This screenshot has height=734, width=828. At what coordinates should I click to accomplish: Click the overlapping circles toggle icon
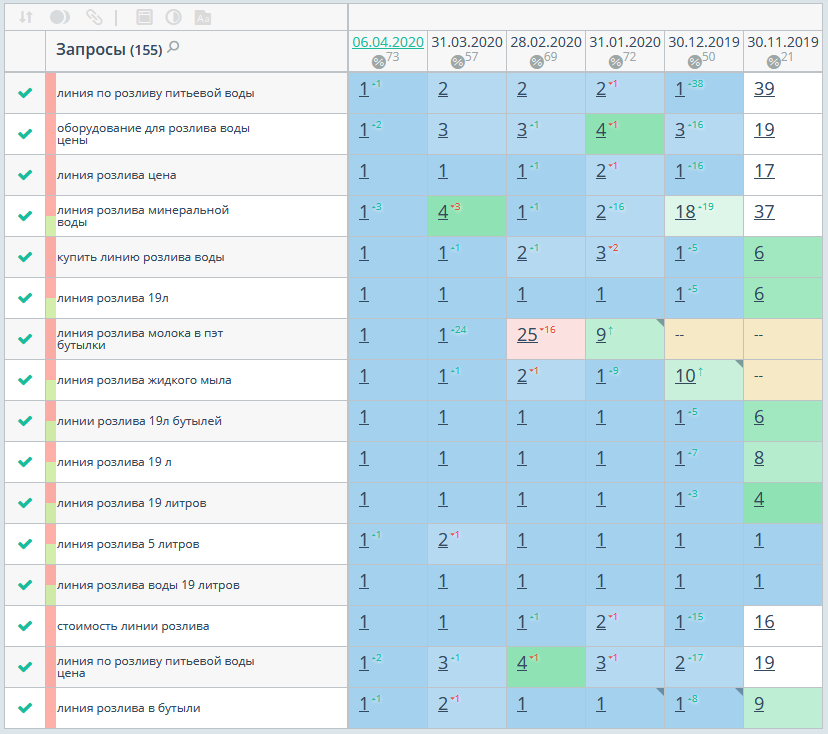coord(60,17)
